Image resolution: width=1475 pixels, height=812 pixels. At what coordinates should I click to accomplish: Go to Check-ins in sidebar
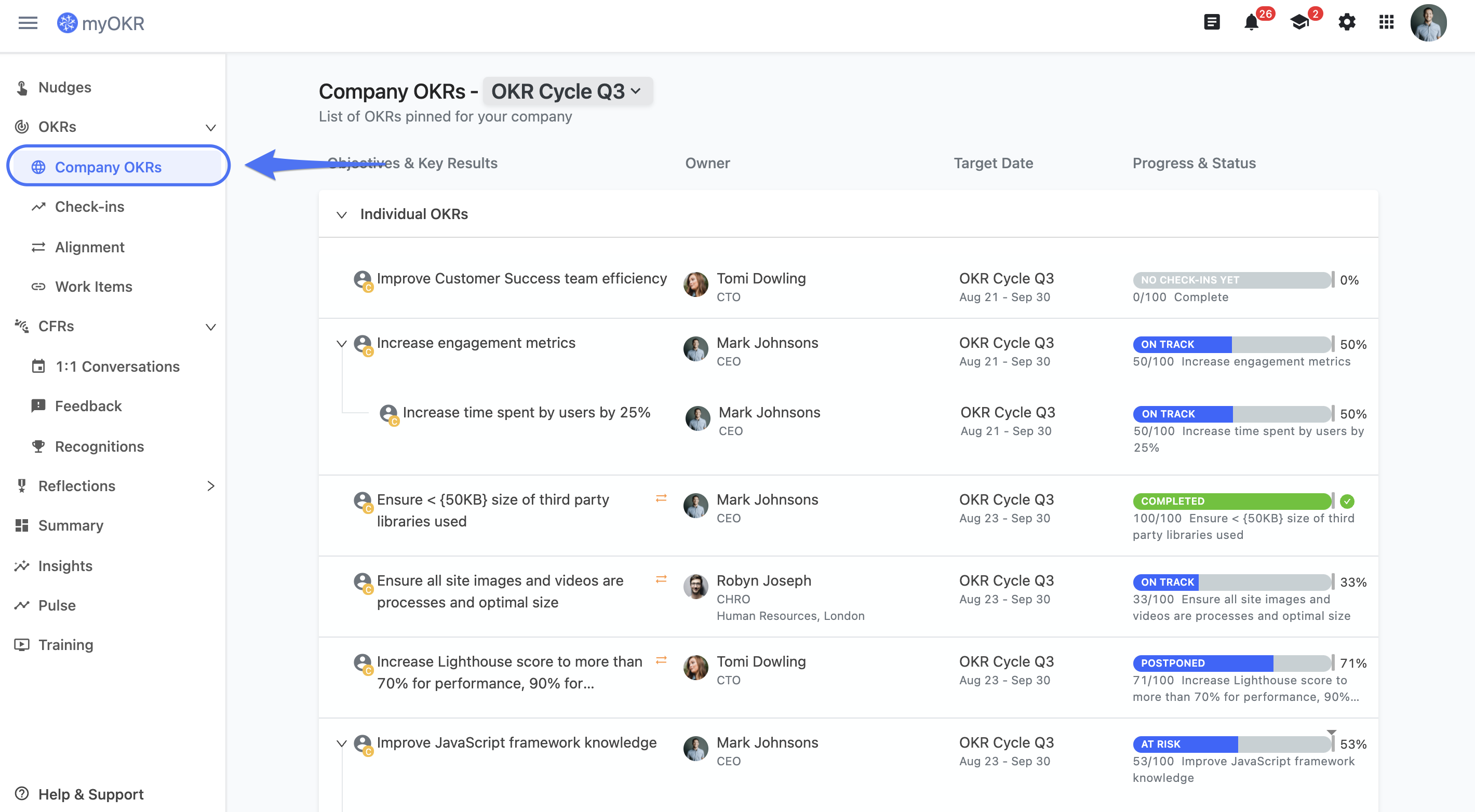pos(89,207)
